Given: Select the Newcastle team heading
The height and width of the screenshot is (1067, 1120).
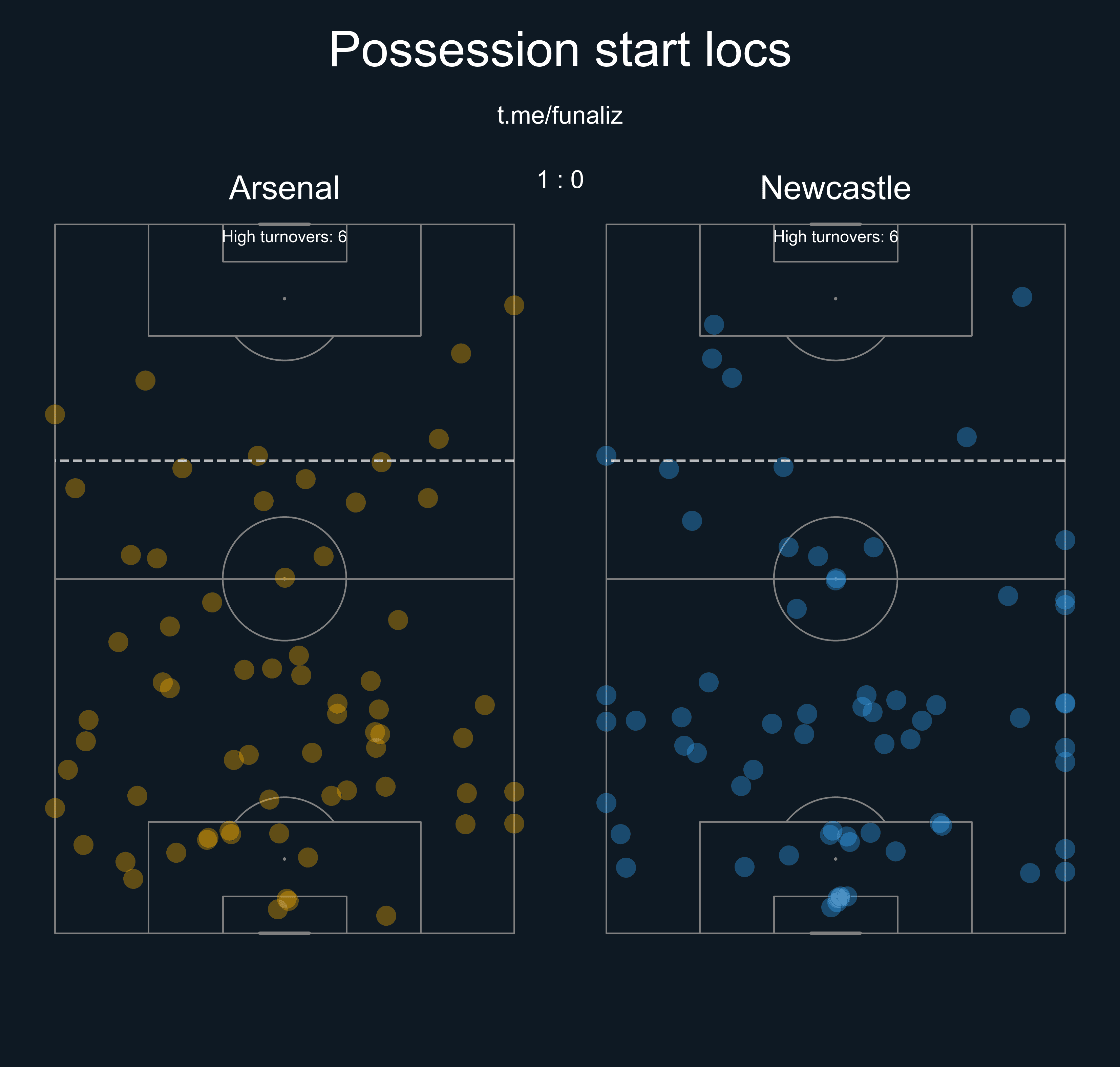Looking at the screenshot, I should [x=835, y=188].
